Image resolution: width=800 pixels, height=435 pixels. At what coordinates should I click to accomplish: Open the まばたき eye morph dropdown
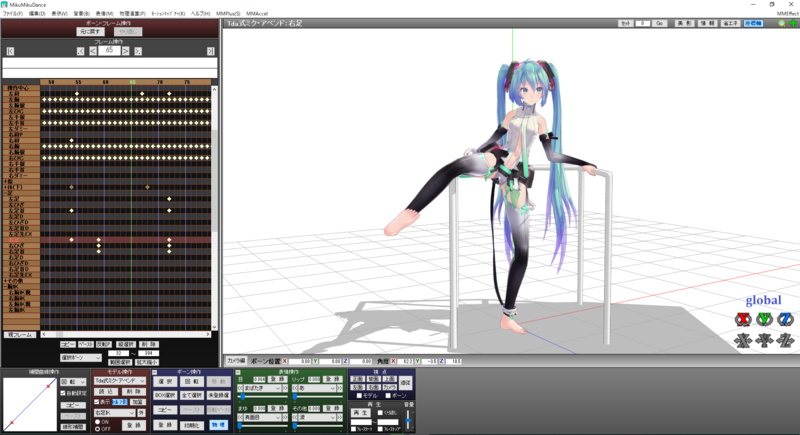[x=262, y=388]
